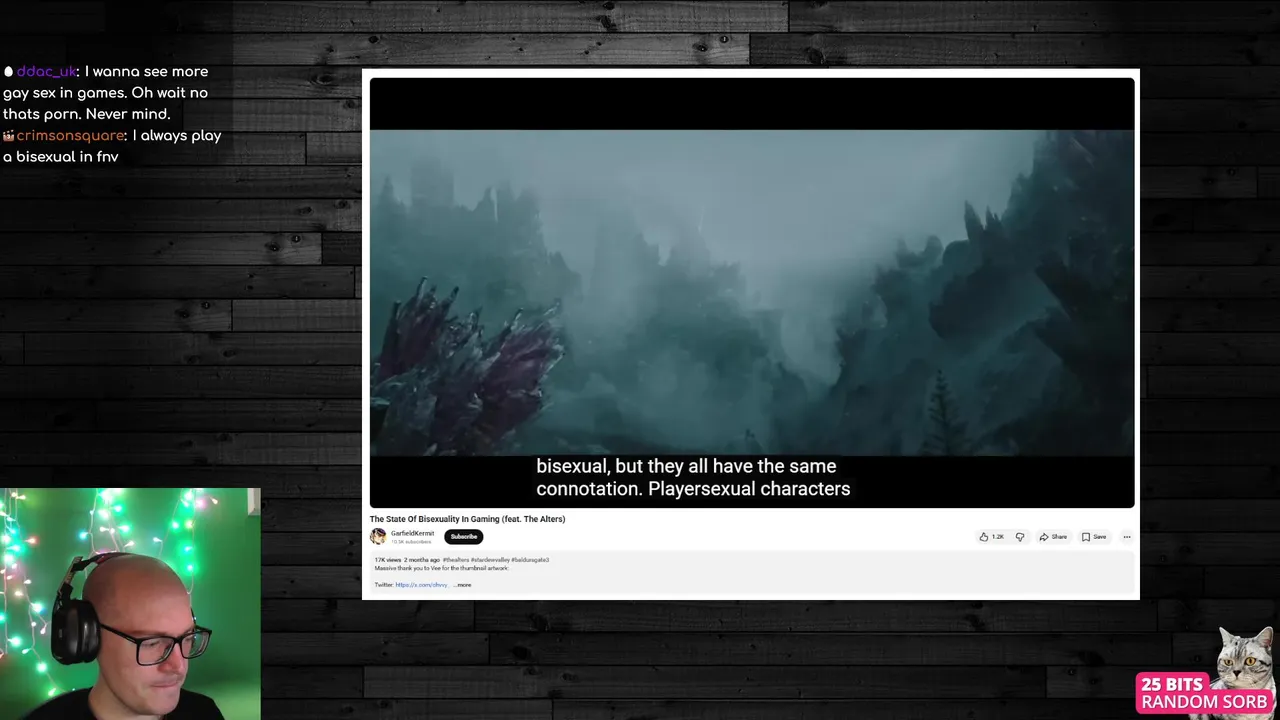
Task: Click the #stardewvalley hashtag
Action: 490,560
